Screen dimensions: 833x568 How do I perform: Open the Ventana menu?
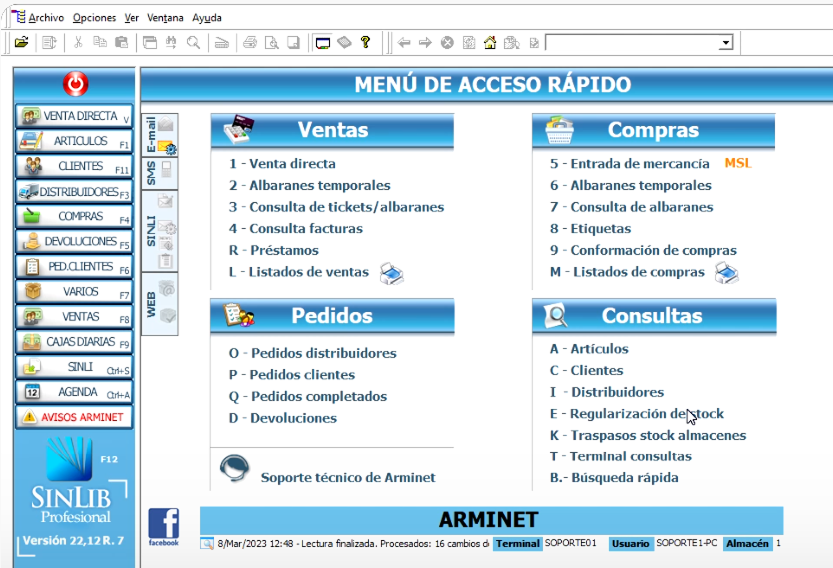(x=165, y=18)
